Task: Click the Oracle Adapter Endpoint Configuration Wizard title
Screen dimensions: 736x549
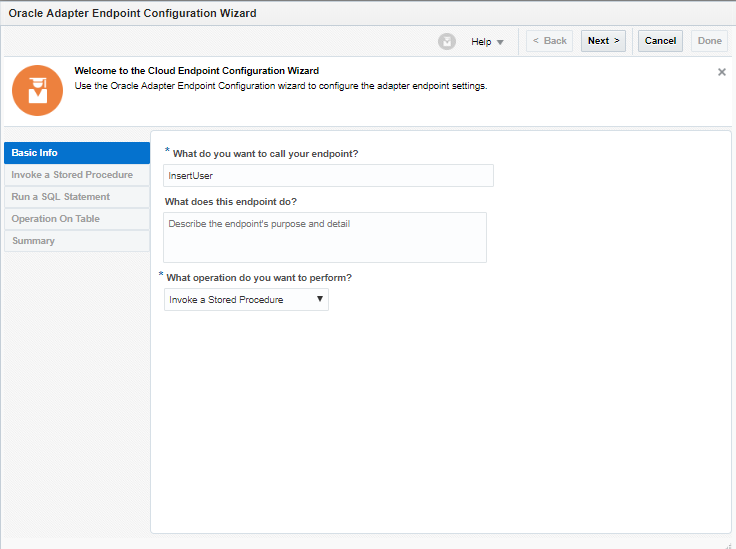Action: (x=132, y=13)
